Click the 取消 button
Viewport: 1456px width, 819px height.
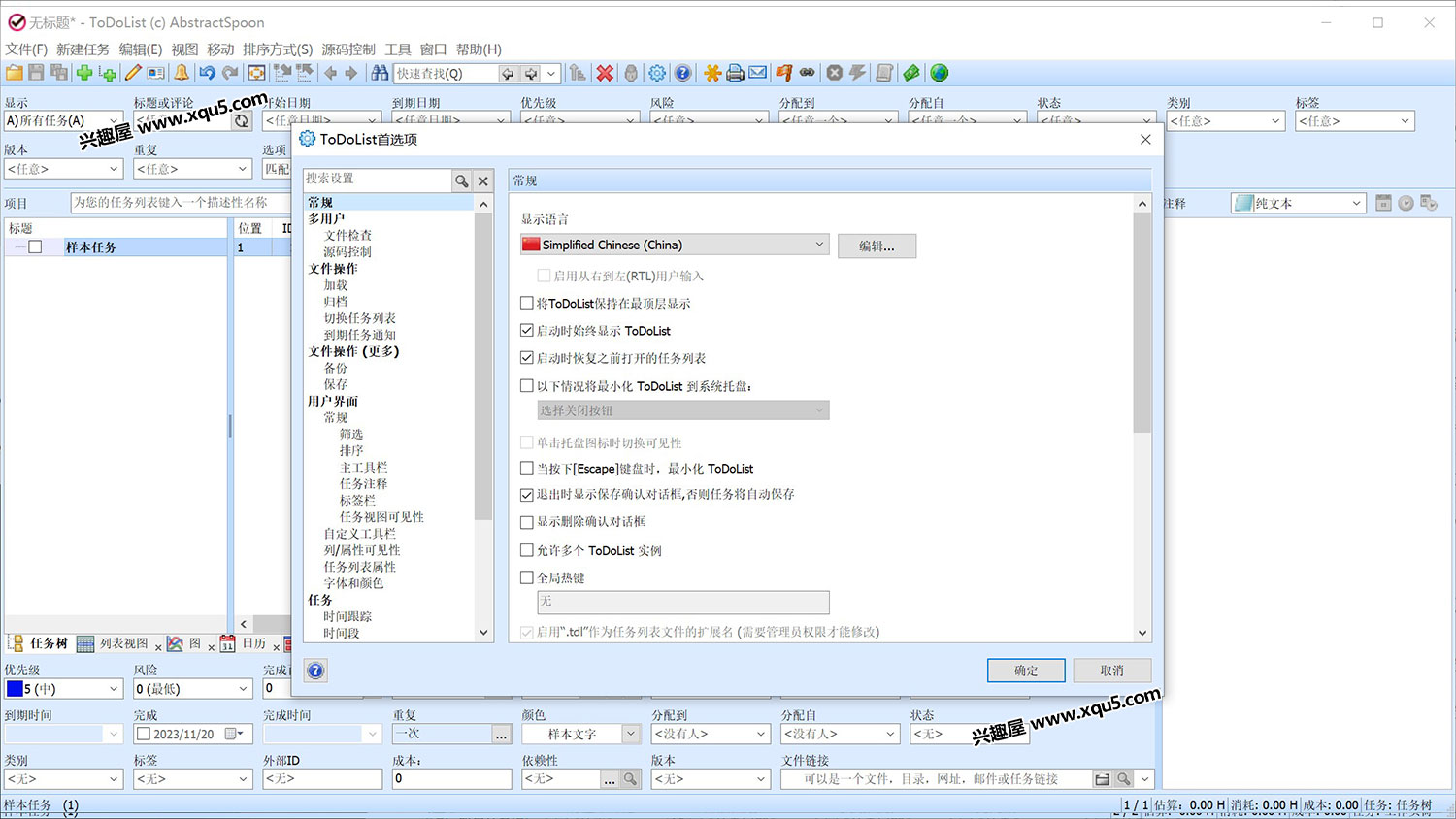point(1111,671)
